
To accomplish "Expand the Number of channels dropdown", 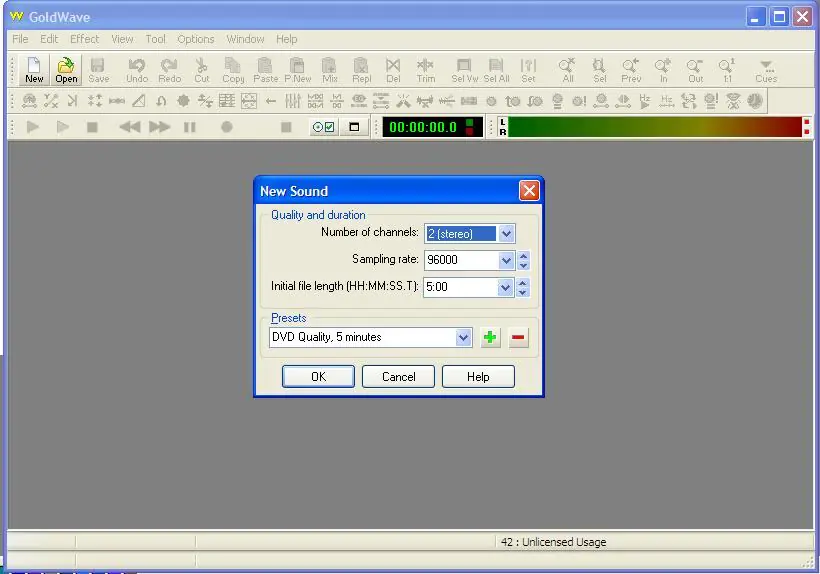I will [506, 234].
